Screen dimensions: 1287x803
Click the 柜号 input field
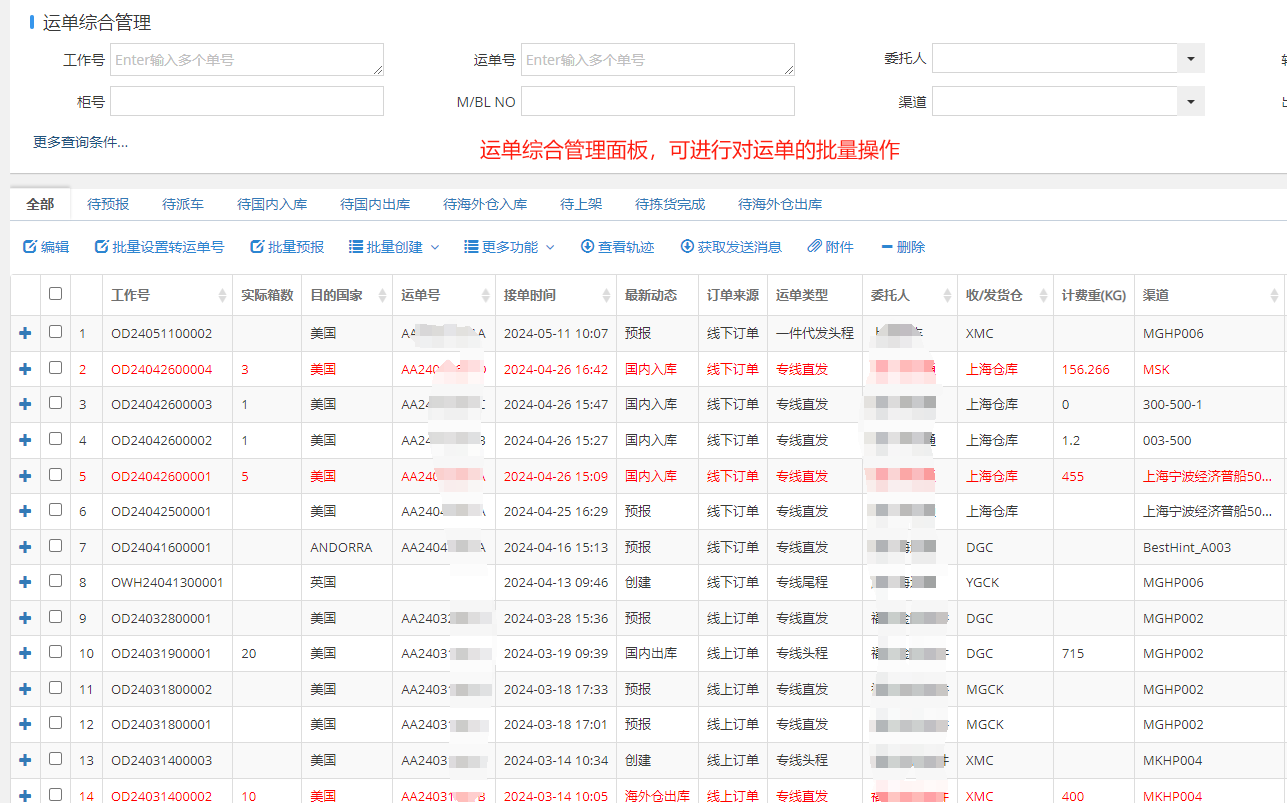pos(247,102)
